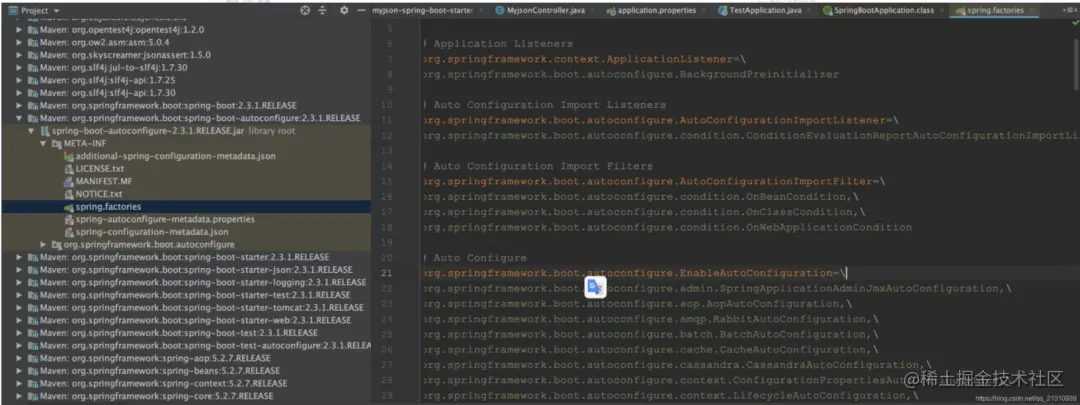This screenshot has width=1080, height=405.
Task: Select Maven: spring-core:5.2.7.RELEASE row
Action: coord(186,396)
